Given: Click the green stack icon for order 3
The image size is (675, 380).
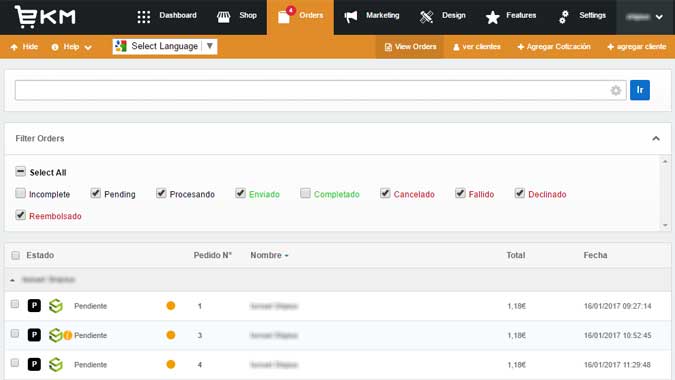Looking at the screenshot, I should click(55, 335).
